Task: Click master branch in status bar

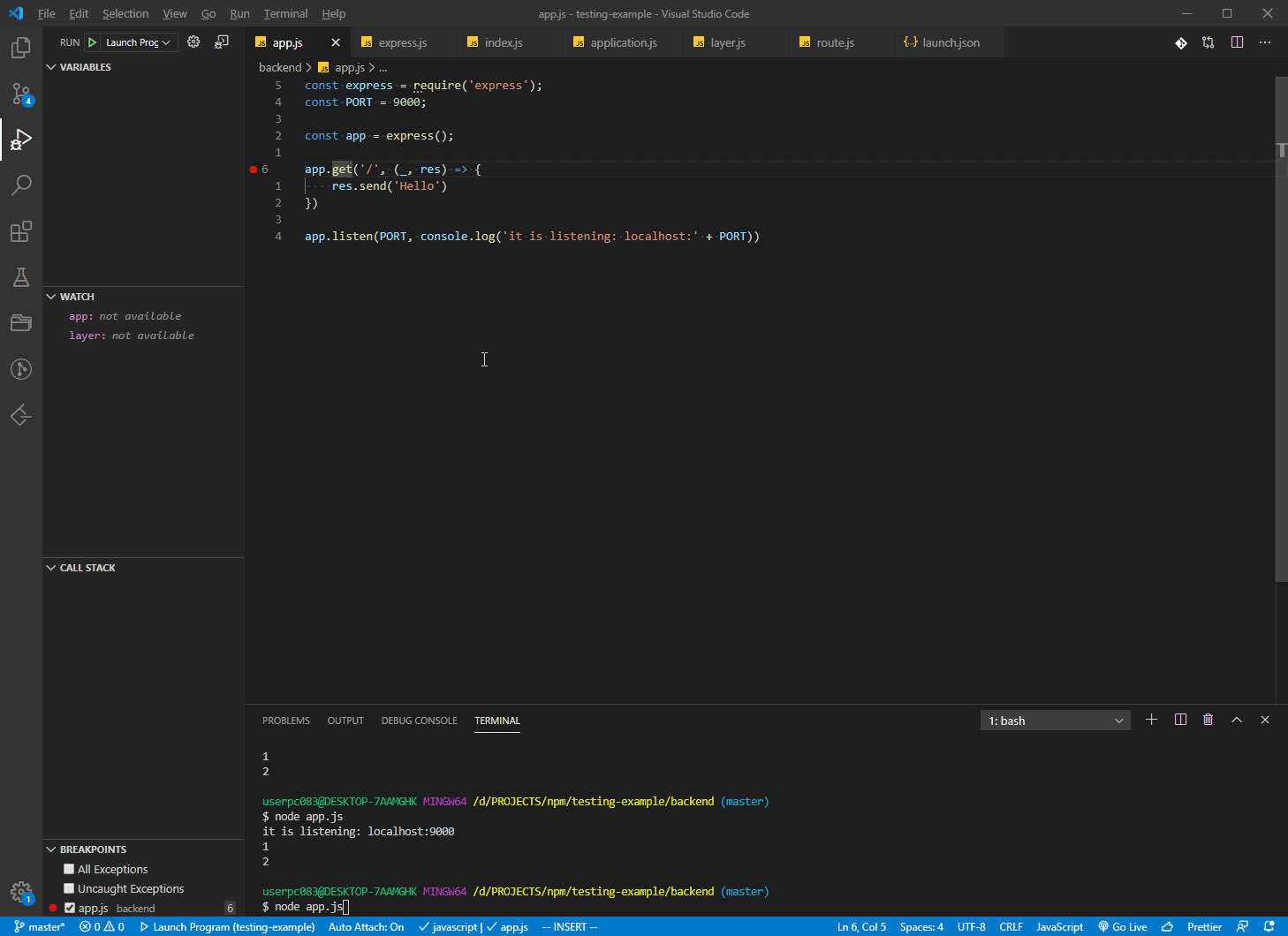Action: [40, 926]
